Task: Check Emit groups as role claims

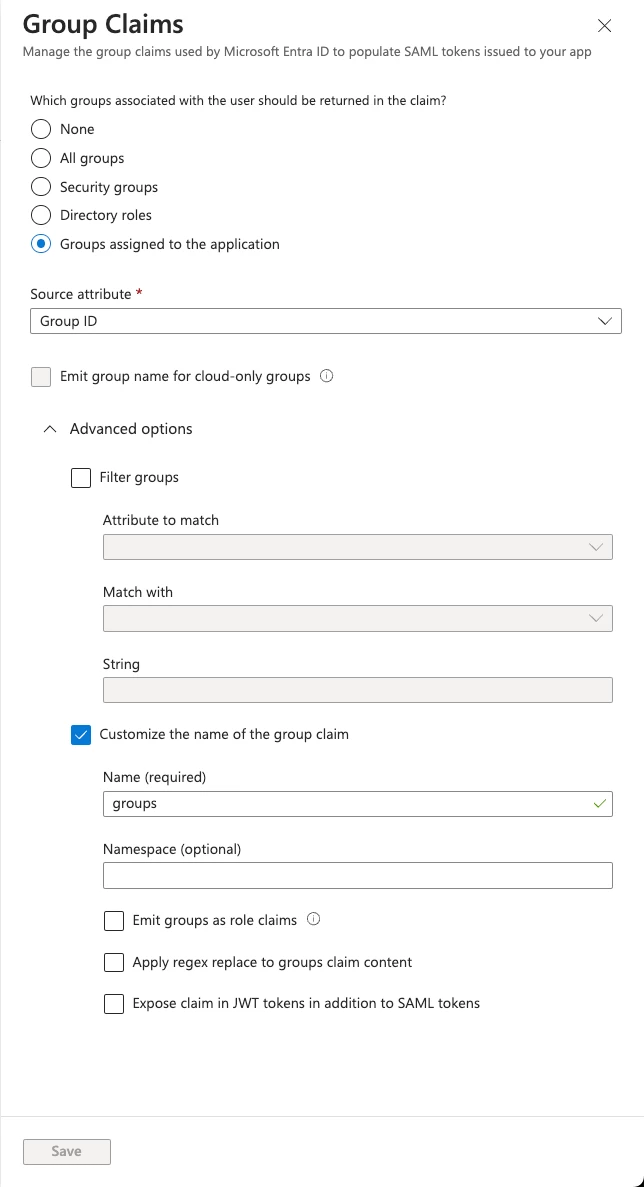Action: coord(114,920)
